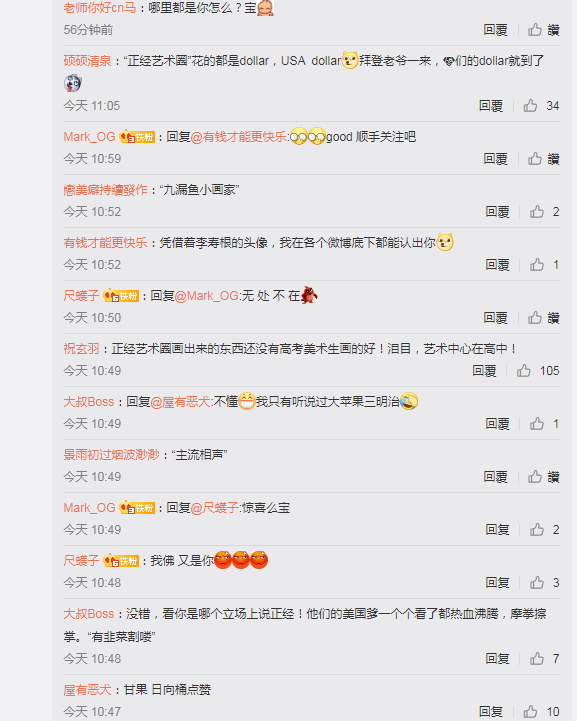
Task: Click the 铁粉 badge next to Mark_OG at 10:59
Action: [137, 137]
